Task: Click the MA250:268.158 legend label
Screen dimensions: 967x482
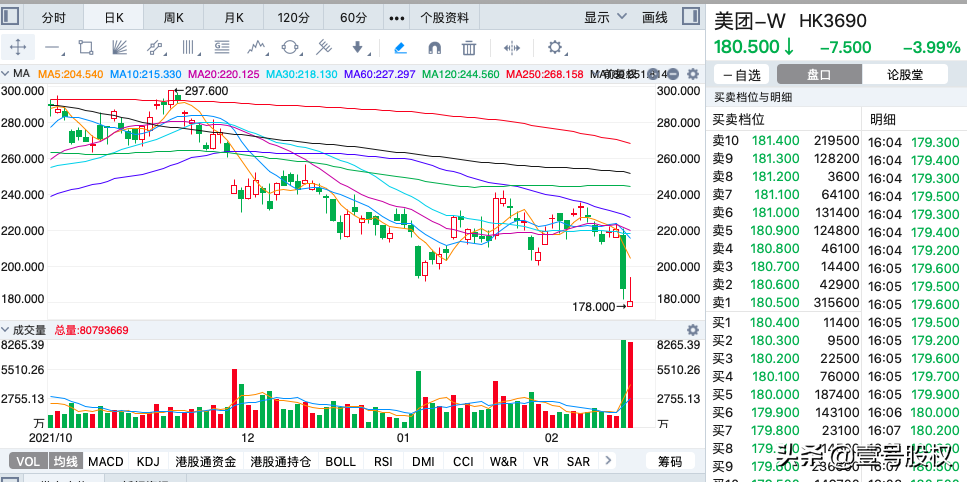Action: (545, 75)
